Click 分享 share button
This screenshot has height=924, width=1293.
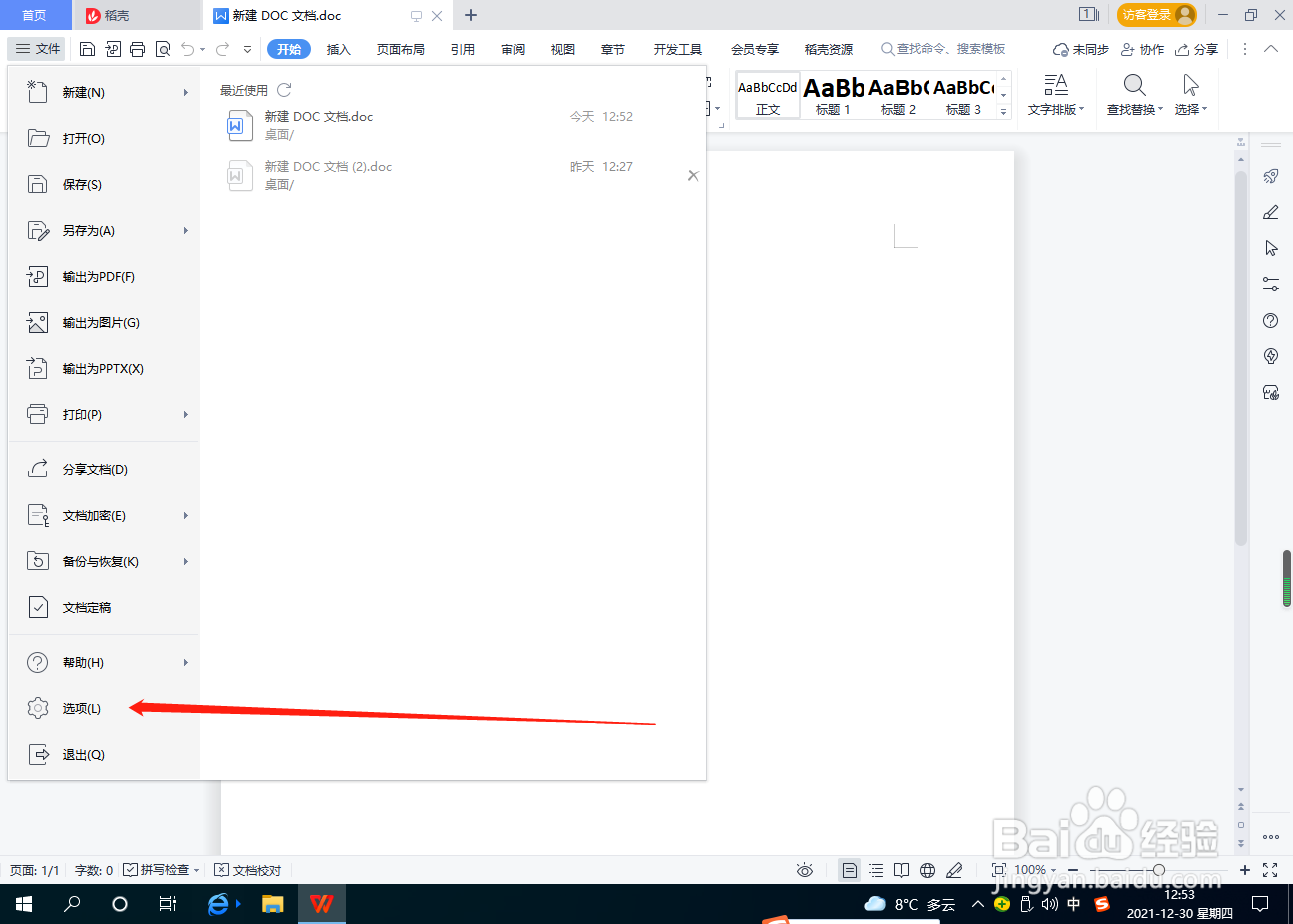[1197, 49]
